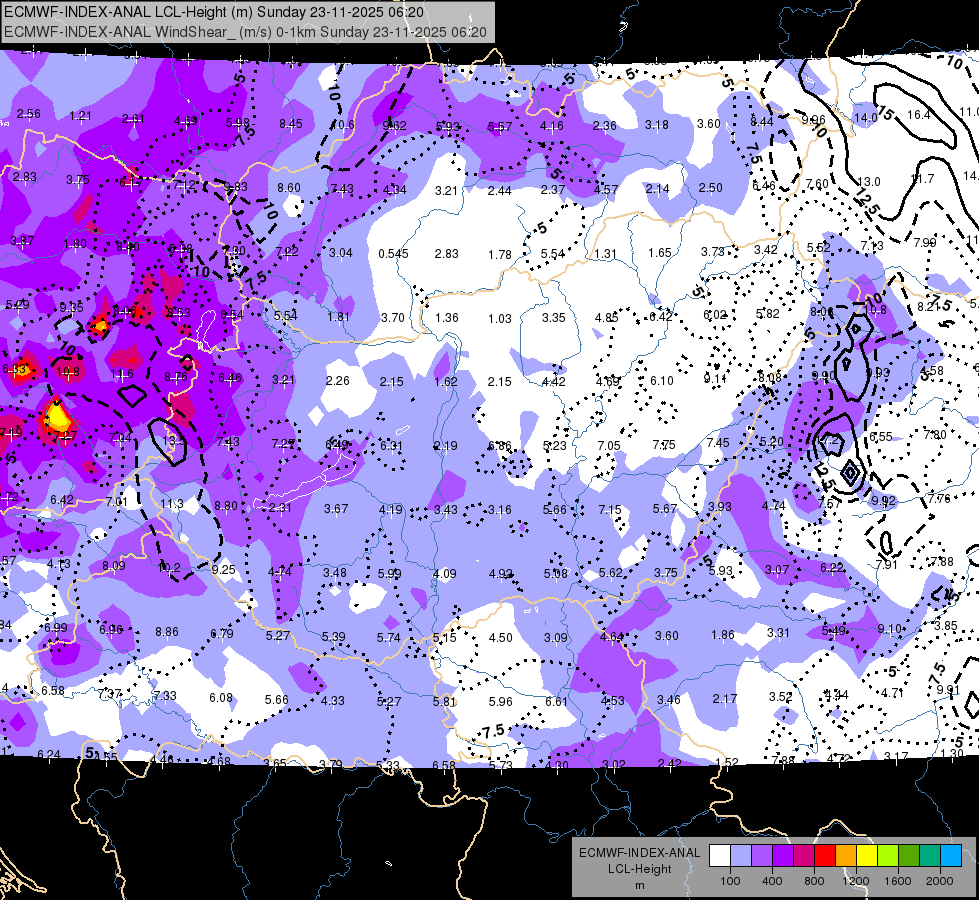Click the wind shear value '0.545'
The width and height of the screenshot is (979, 900).
tap(393, 254)
